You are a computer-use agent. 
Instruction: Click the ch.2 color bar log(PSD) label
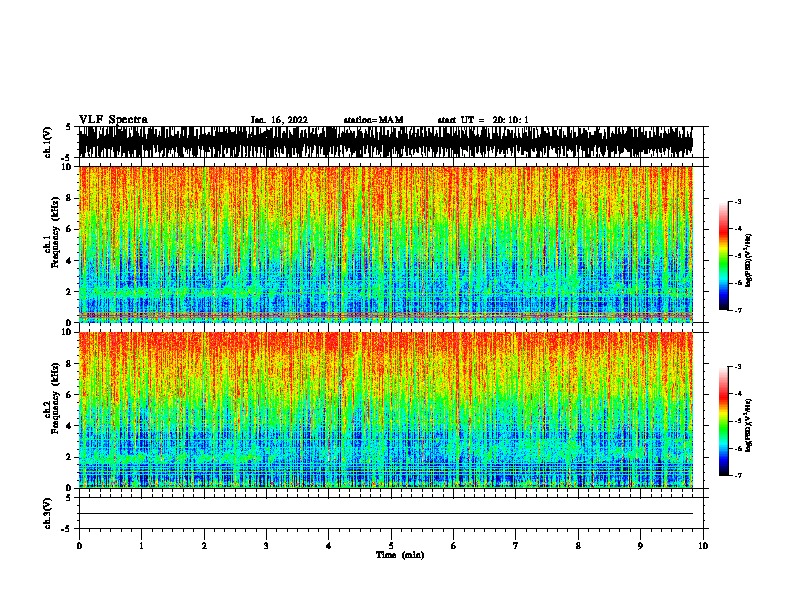(749, 425)
